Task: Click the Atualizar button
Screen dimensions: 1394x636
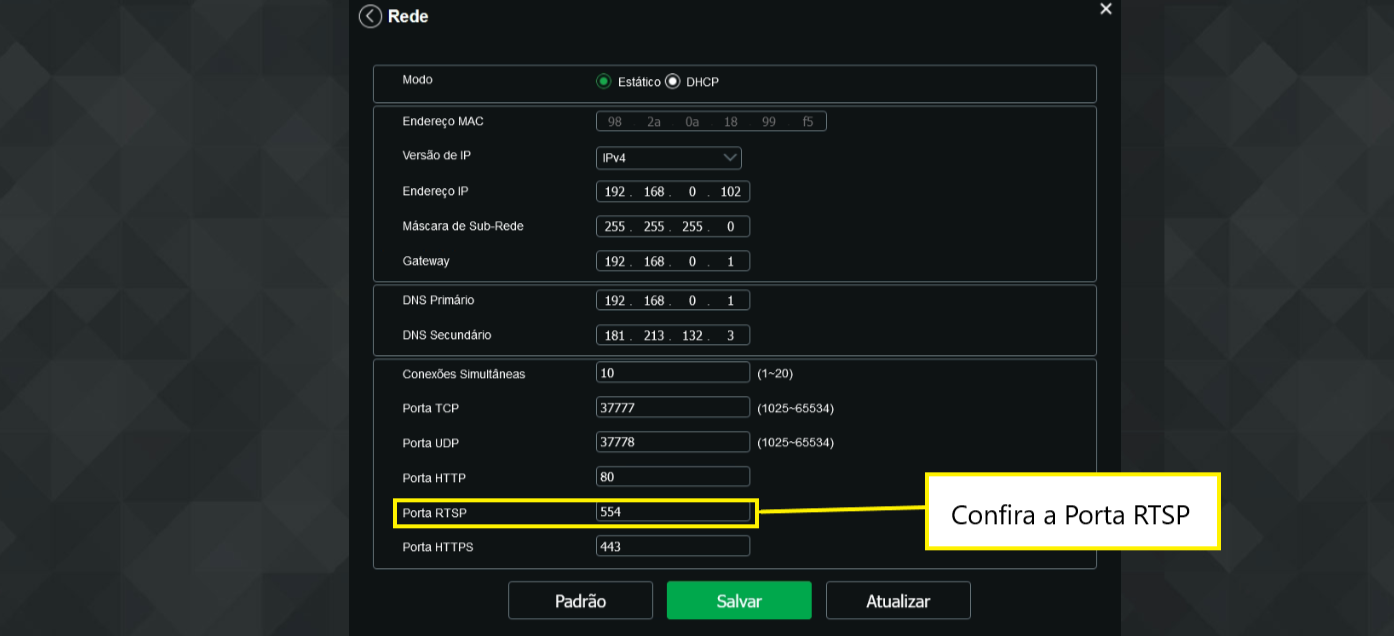Action: 898,601
